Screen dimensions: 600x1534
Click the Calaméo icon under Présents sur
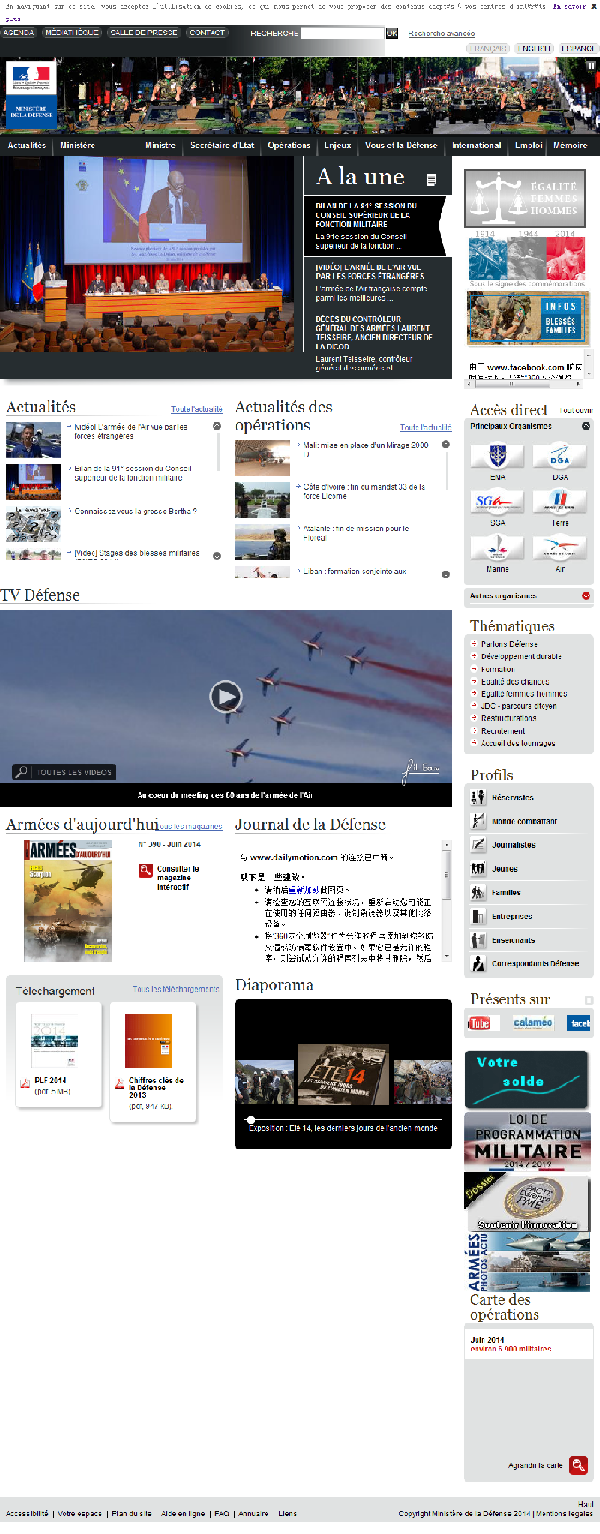[x=532, y=1023]
